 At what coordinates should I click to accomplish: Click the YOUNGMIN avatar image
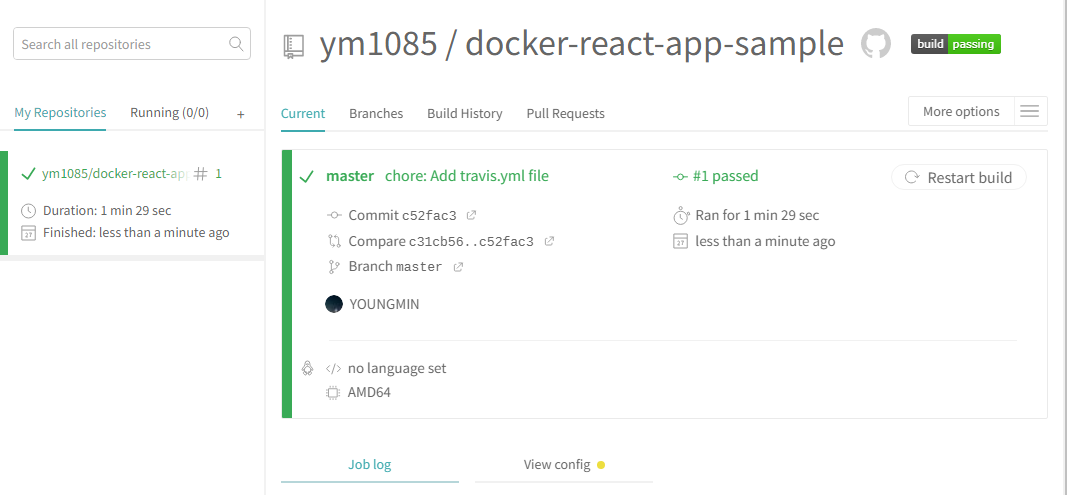[x=334, y=304]
